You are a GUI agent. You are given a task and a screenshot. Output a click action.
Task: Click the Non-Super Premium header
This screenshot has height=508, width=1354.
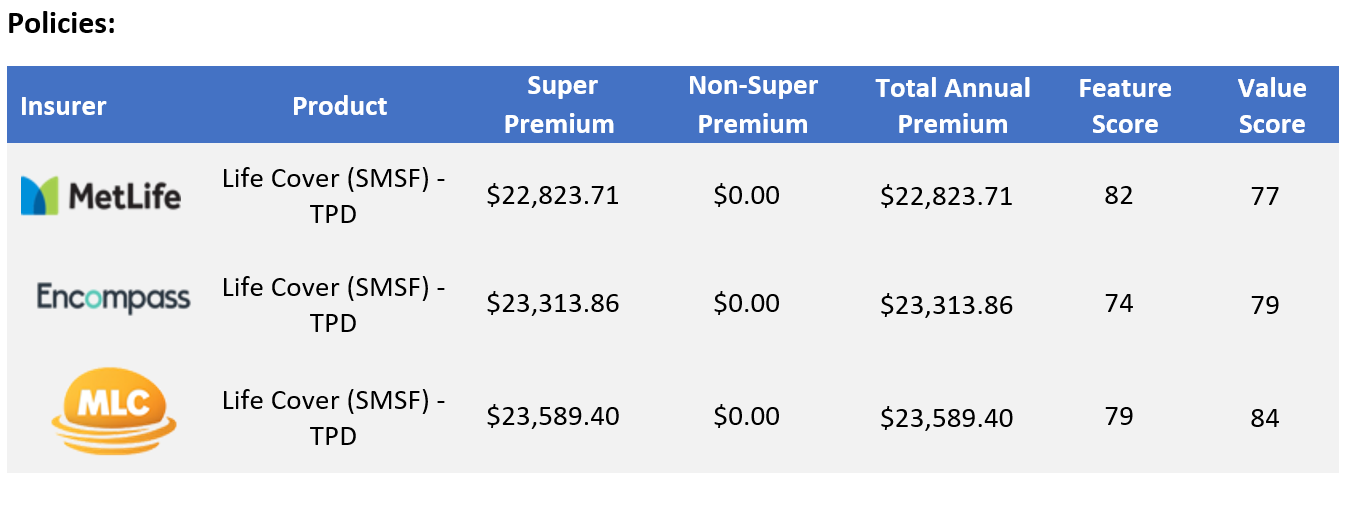coord(753,105)
